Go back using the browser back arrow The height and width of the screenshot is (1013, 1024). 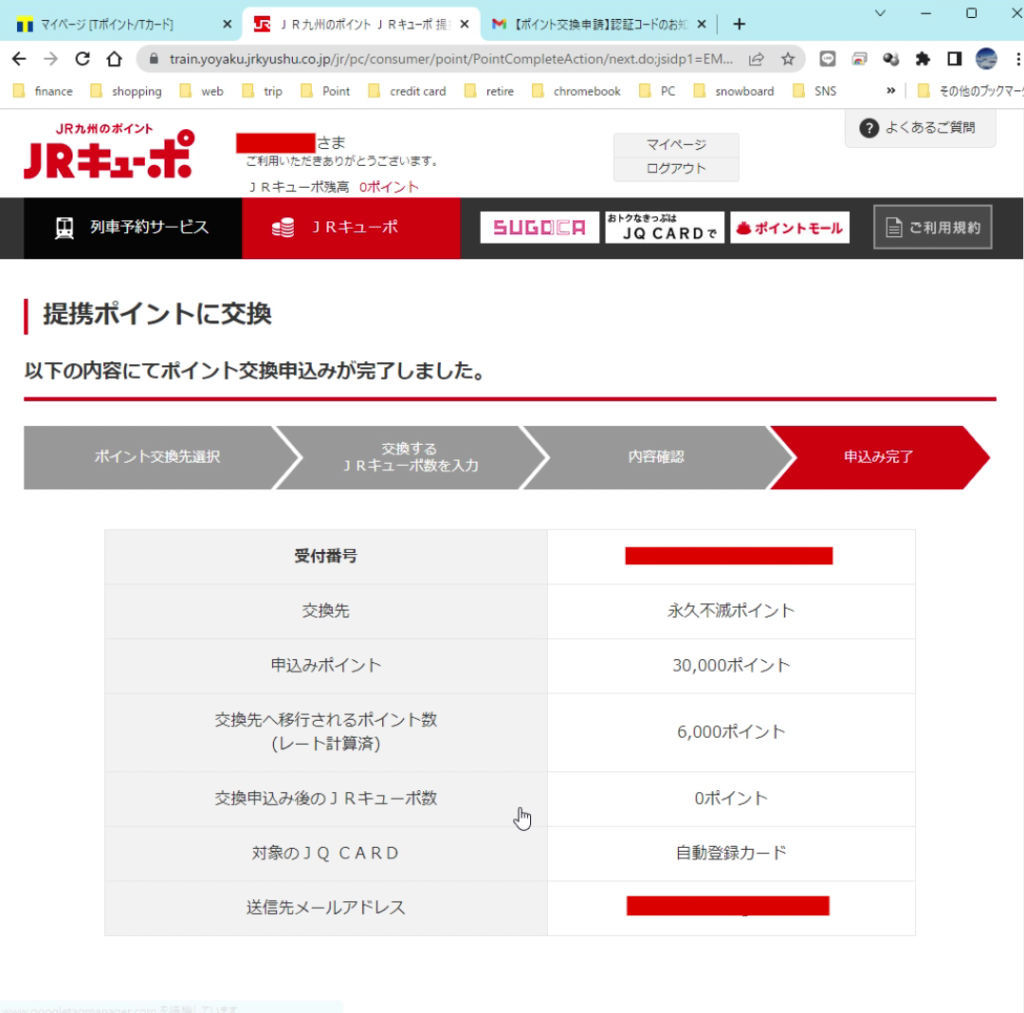click(19, 59)
